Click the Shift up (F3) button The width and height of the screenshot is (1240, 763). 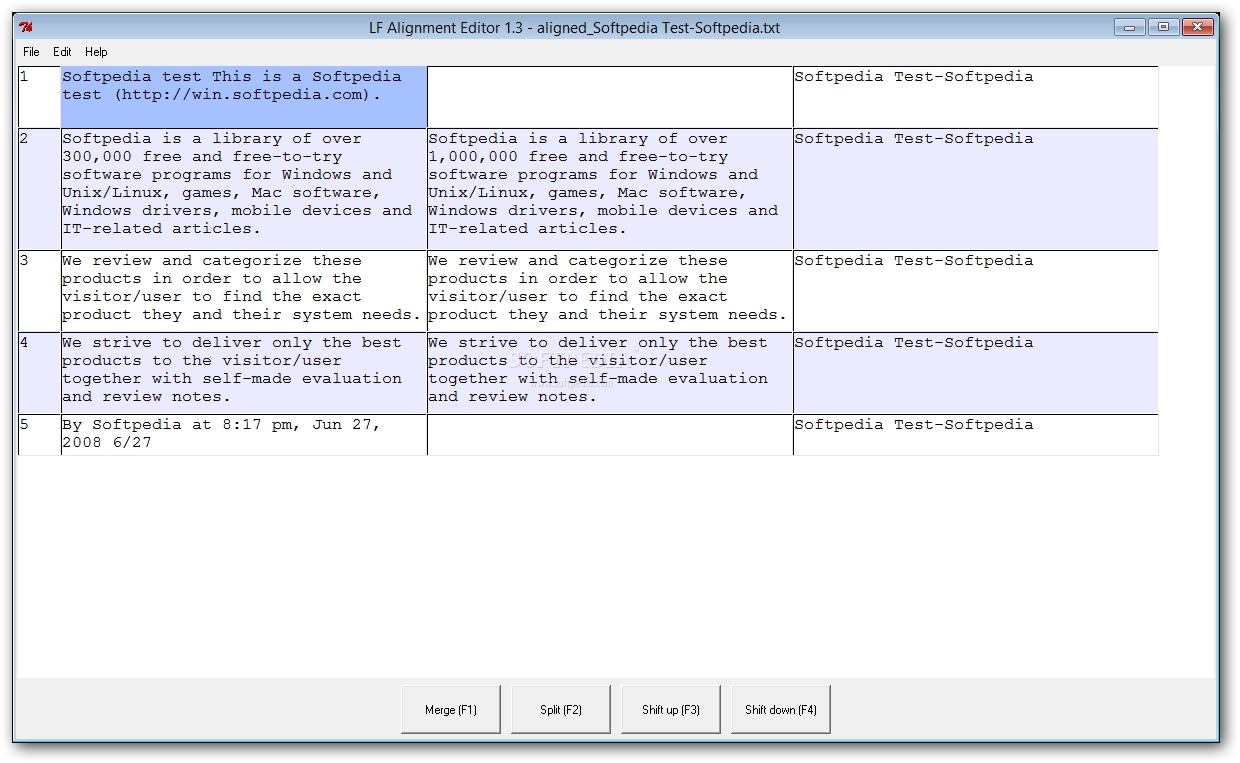(671, 710)
